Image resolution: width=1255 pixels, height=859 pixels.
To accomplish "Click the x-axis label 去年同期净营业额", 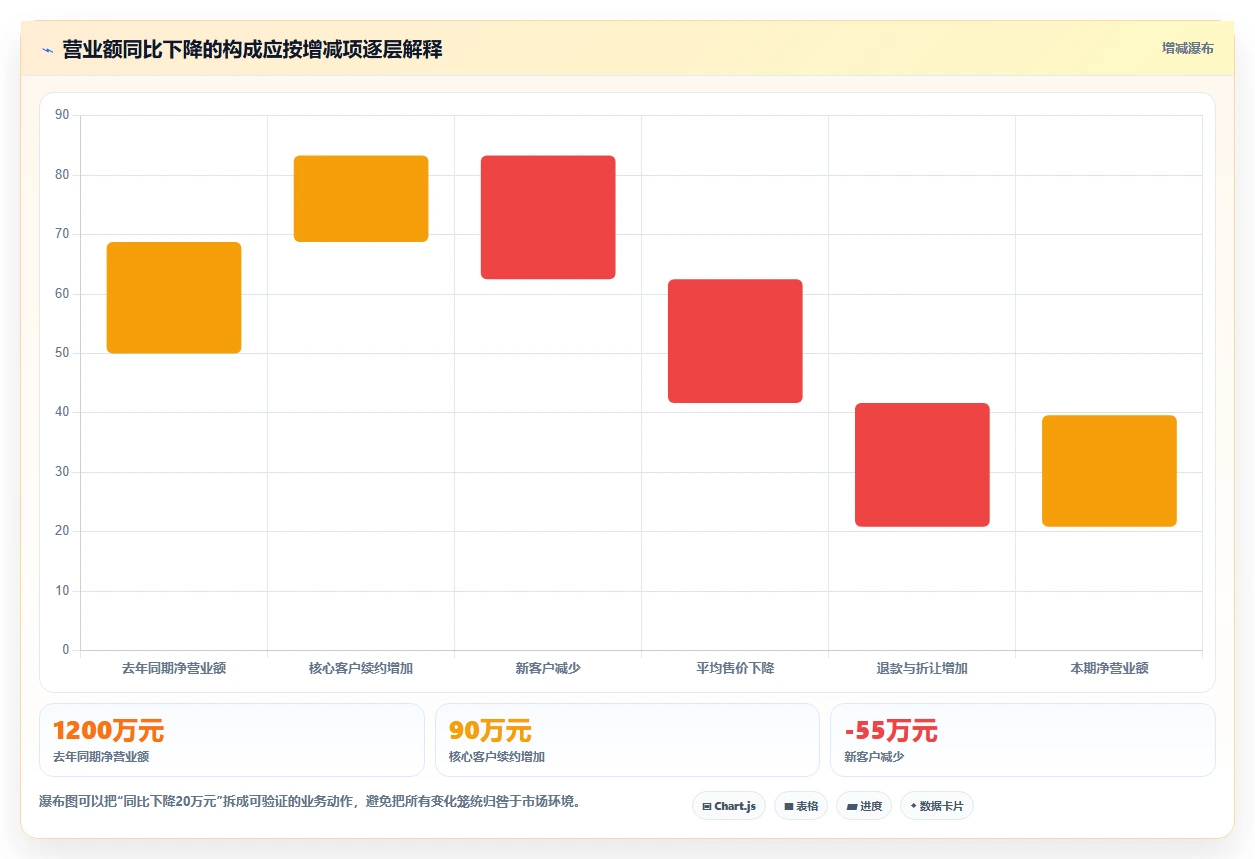I will (174, 668).
